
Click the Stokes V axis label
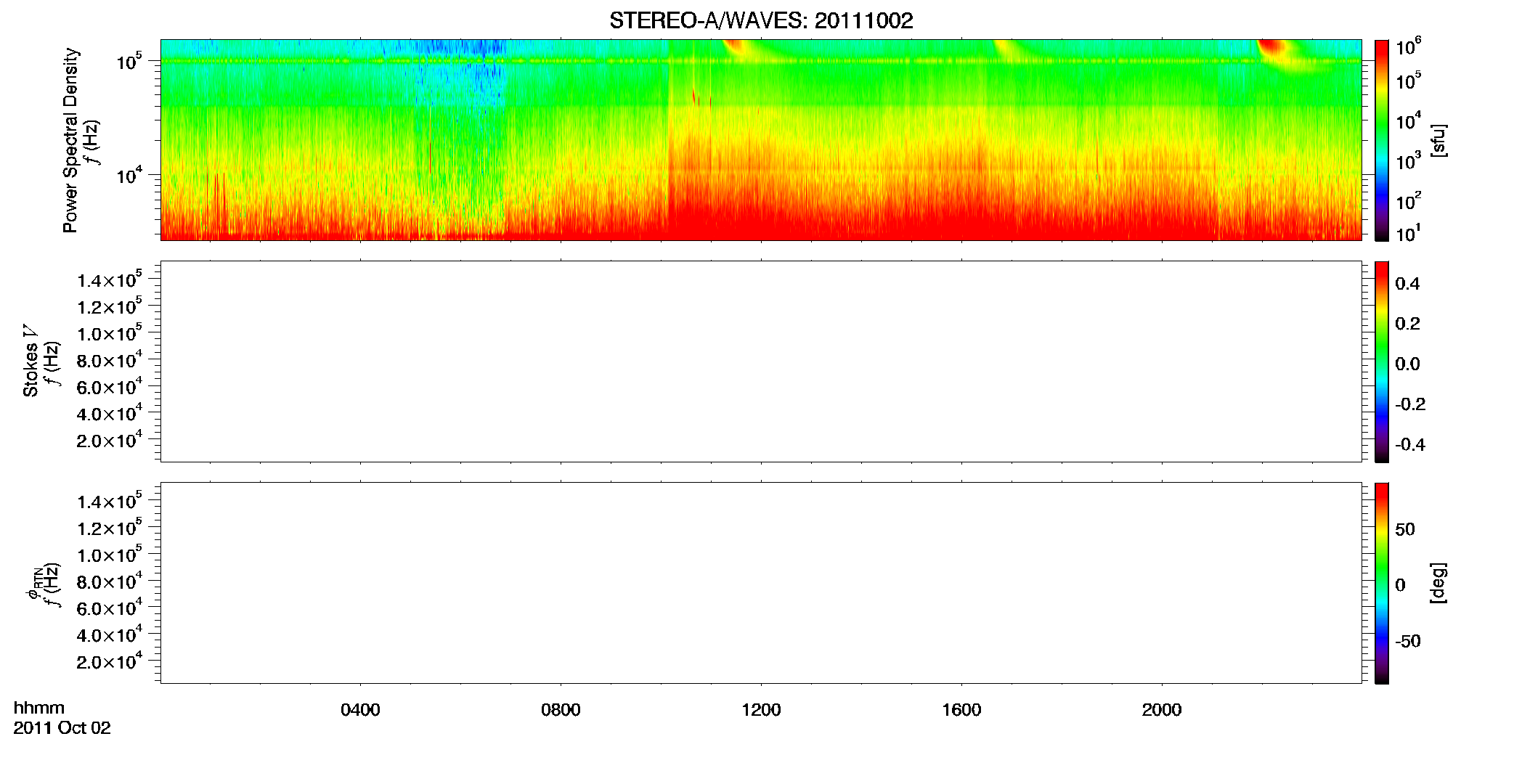(30, 361)
